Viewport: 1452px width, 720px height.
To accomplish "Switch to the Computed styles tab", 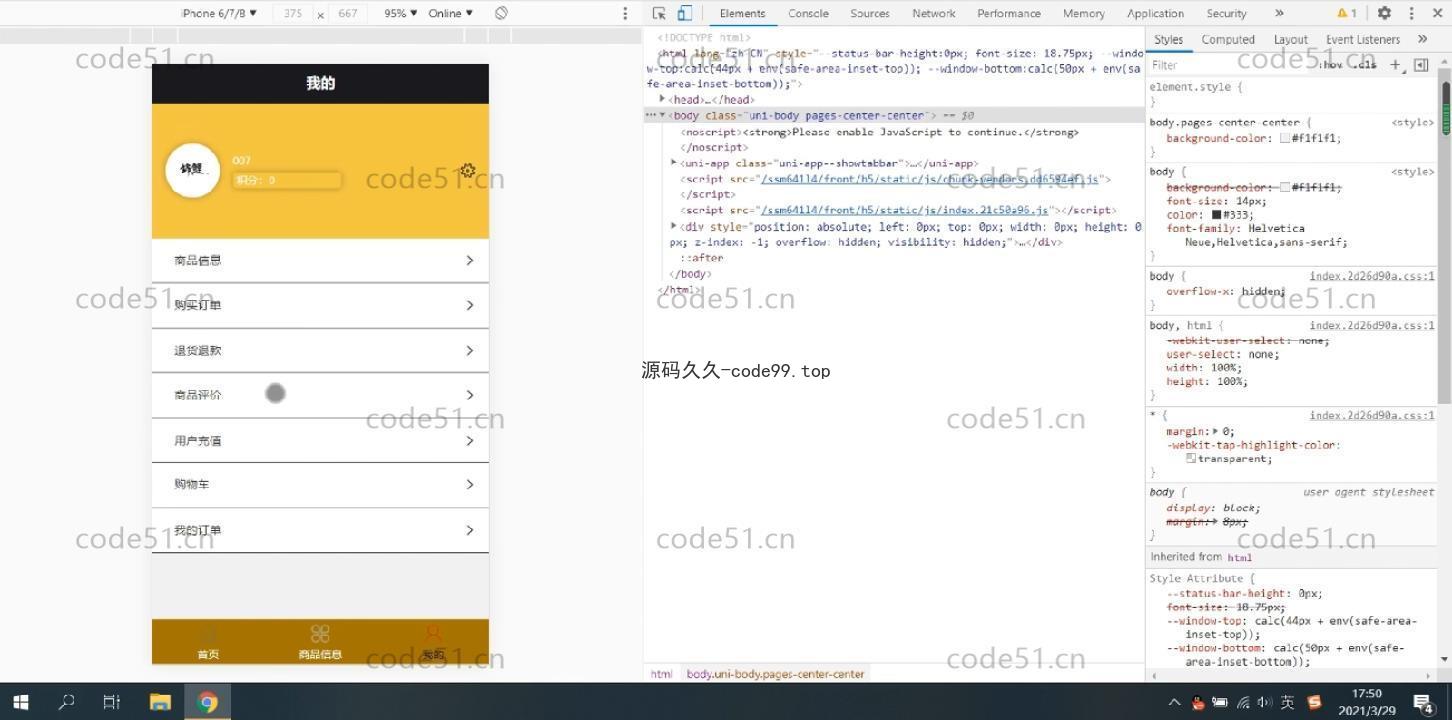I will click(1228, 39).
